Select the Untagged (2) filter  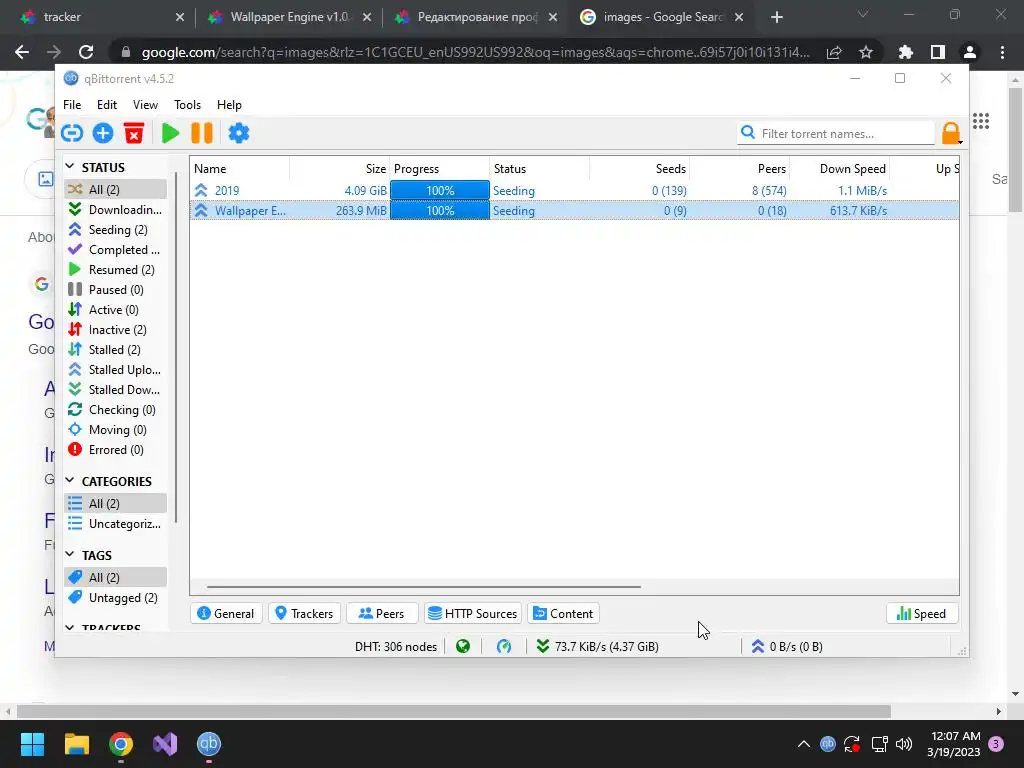(115, 598)
